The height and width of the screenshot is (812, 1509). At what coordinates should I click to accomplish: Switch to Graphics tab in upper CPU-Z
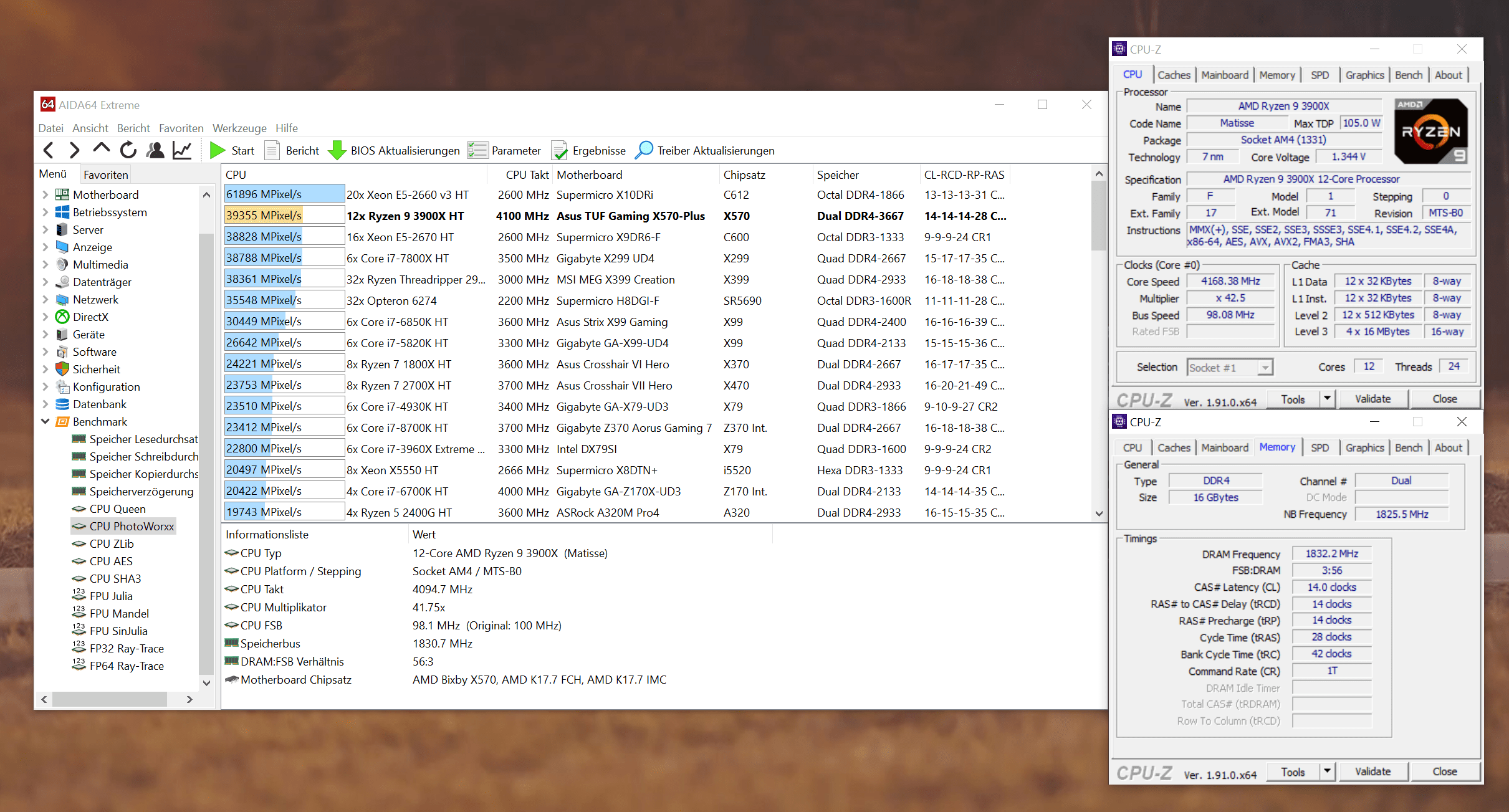point(1364,75)
